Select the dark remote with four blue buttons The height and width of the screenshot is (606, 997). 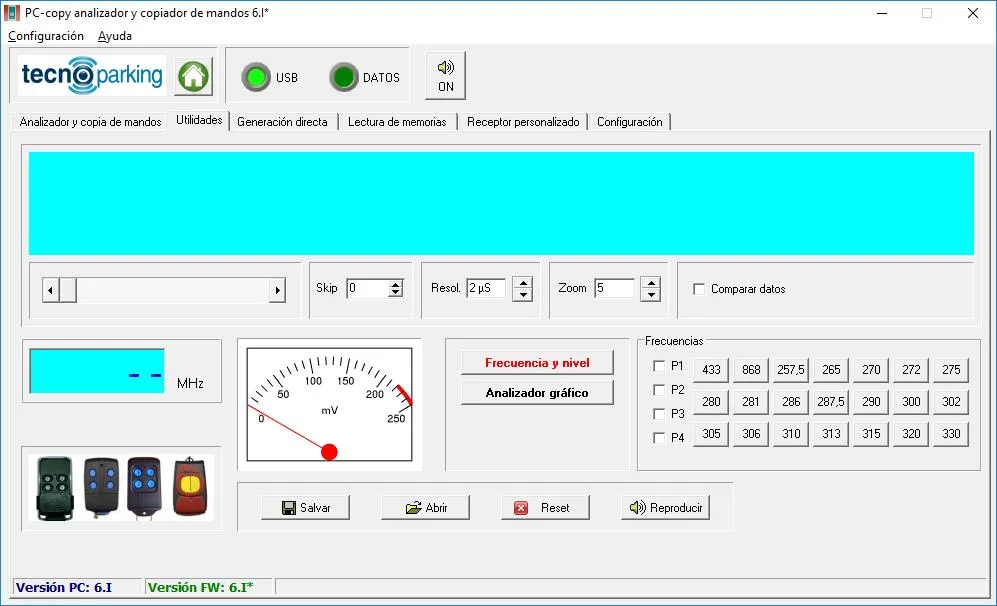coord(144,487)
